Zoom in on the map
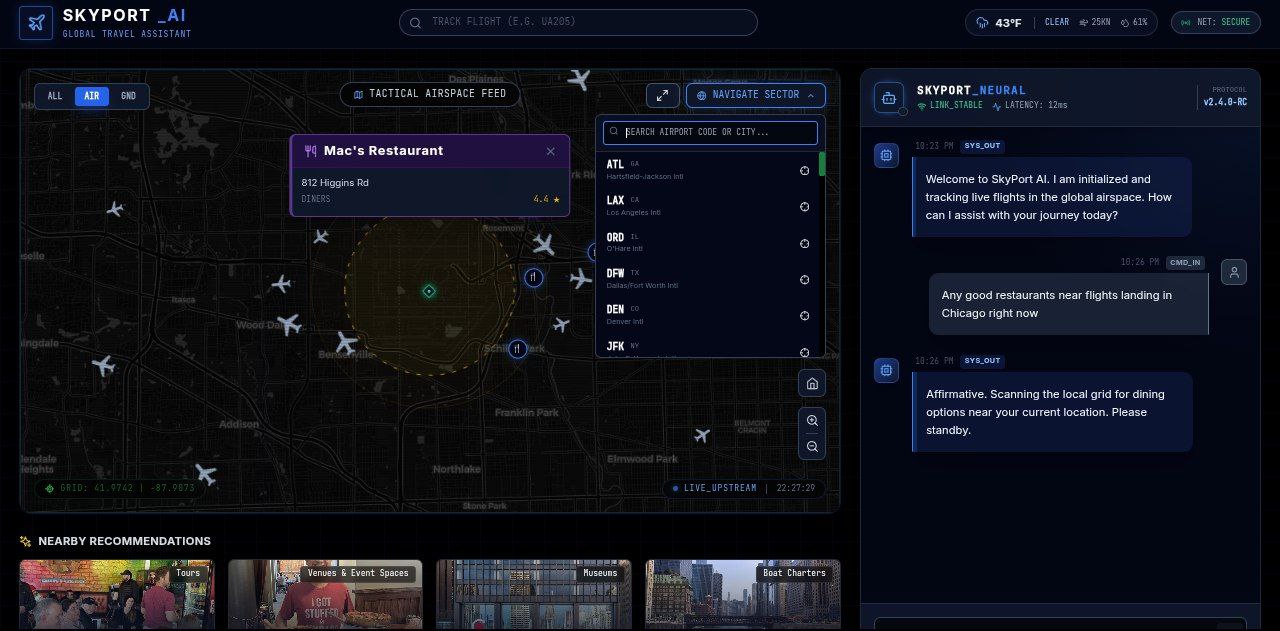This screenshot has width=1280, height=631. (812, 421)
